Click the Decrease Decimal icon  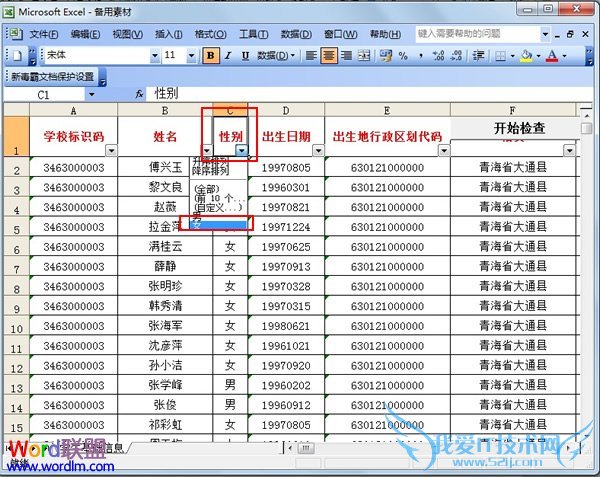pos(456,56)
